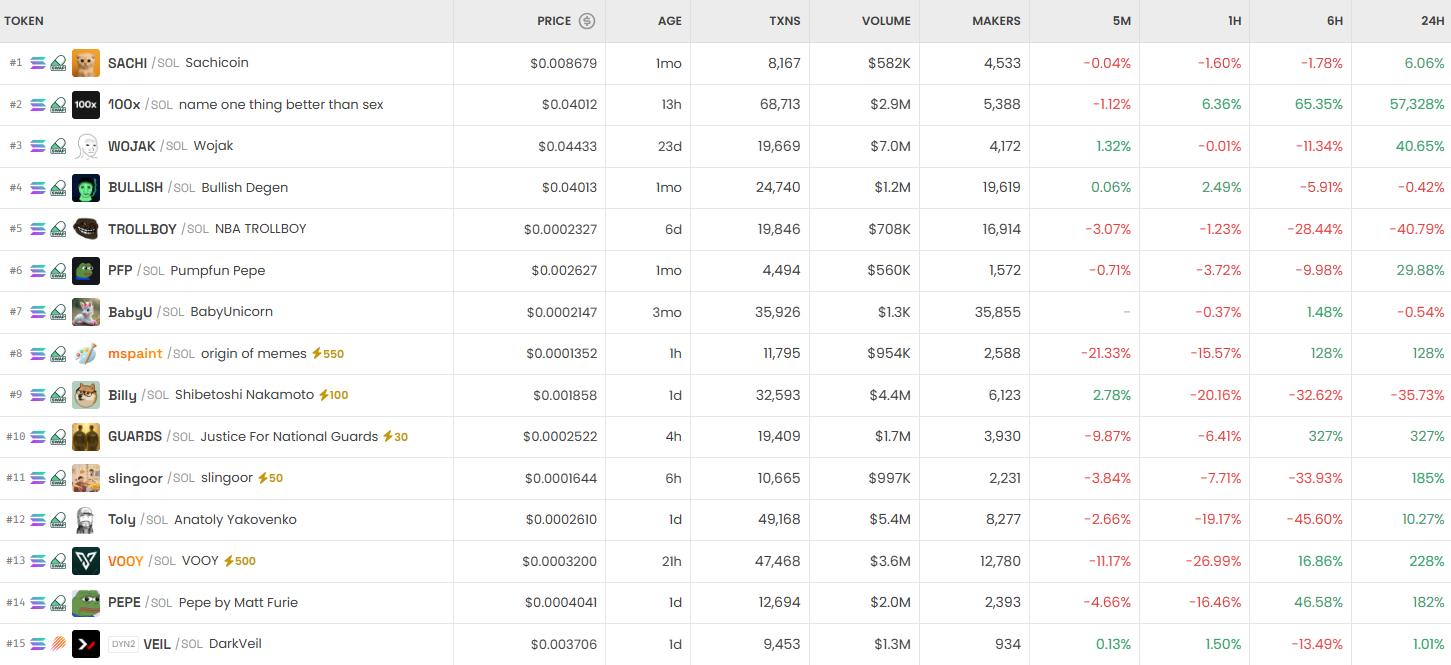Click the Solana icon on the slingoor row
Viewport: 1451px width, 665px height.
click(37, 478)
